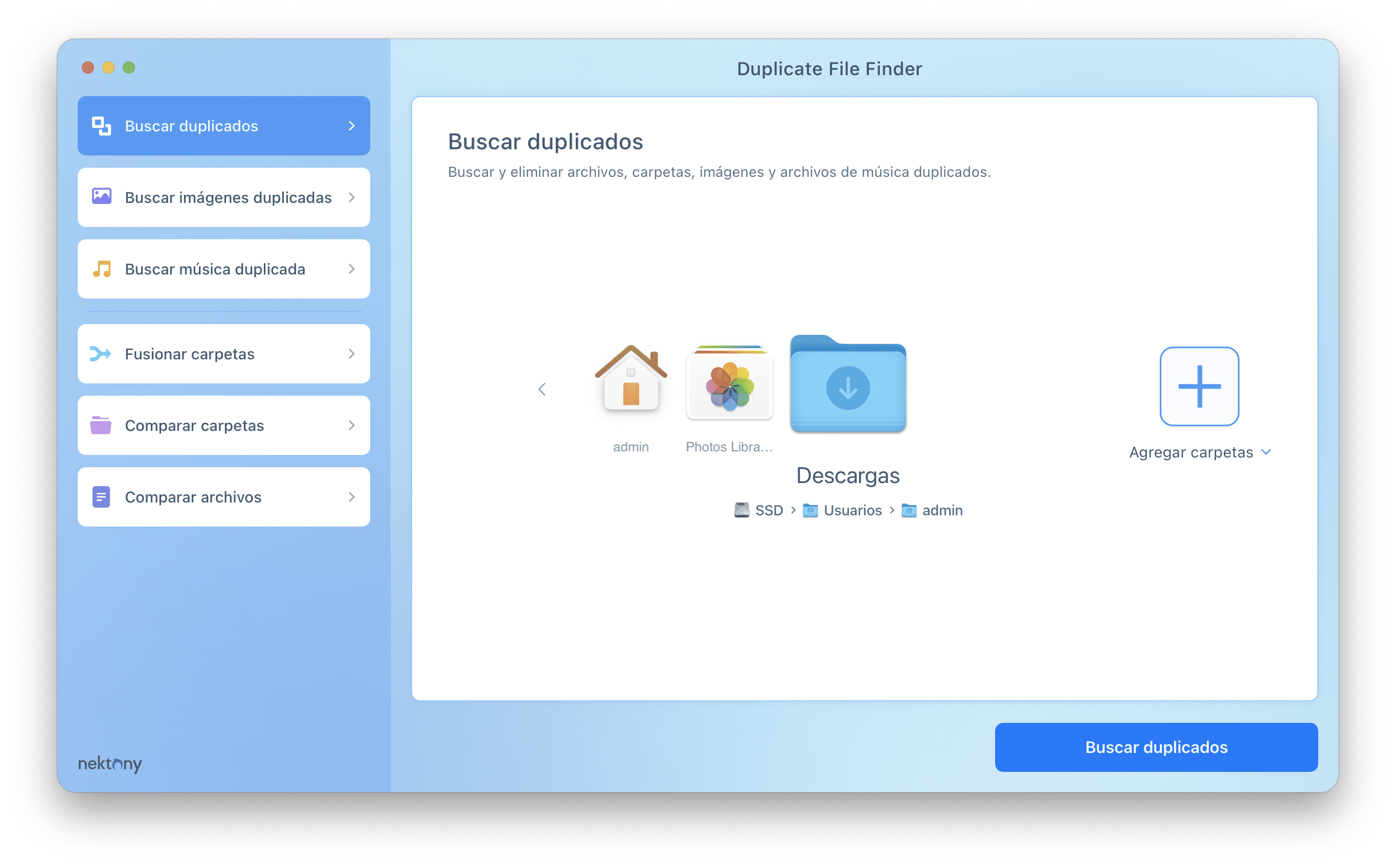Click Usuarios in the folder path
Screen dimensions: 1396x868
853,510
